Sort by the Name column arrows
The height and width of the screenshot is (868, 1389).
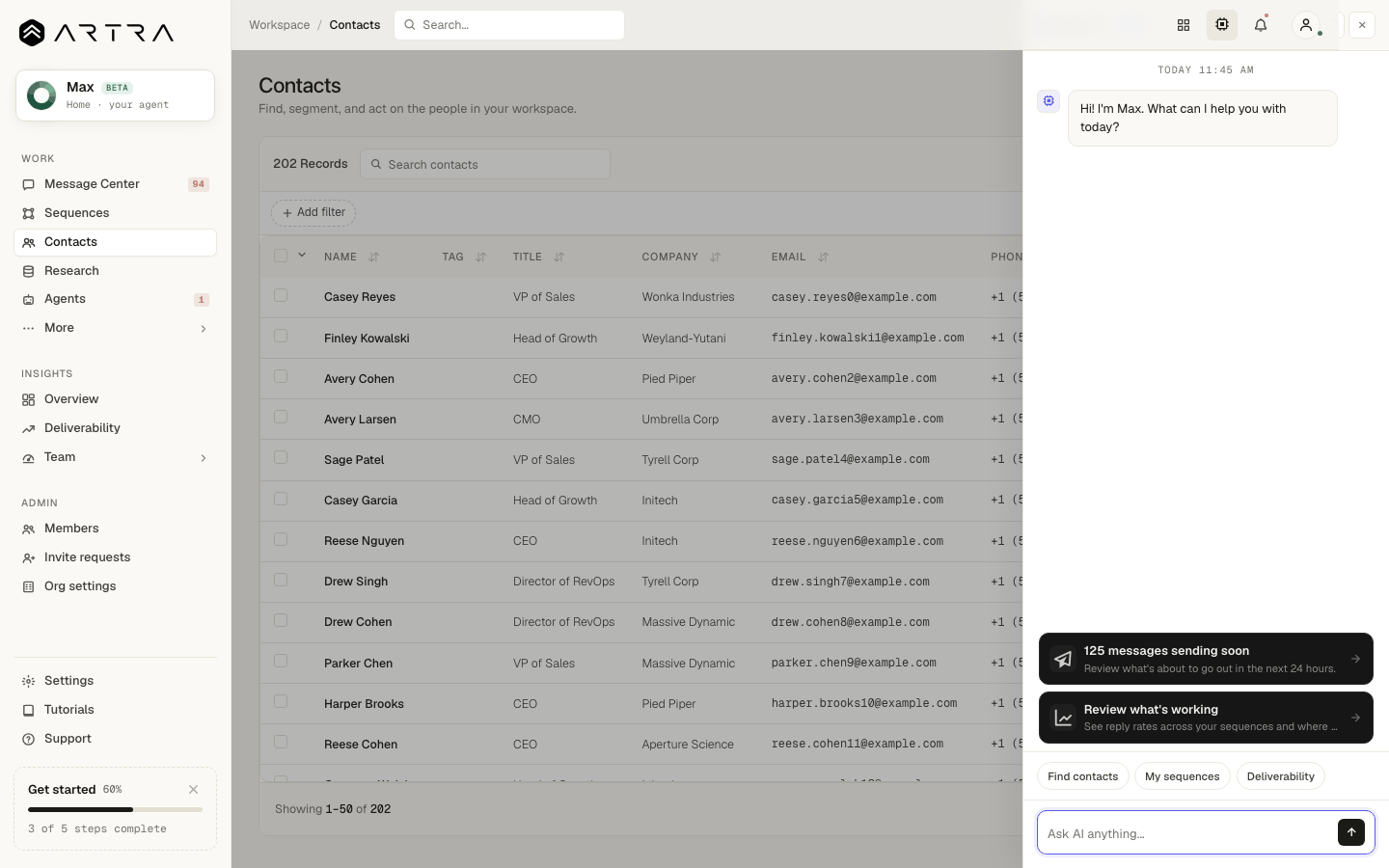tap(374, 257)
